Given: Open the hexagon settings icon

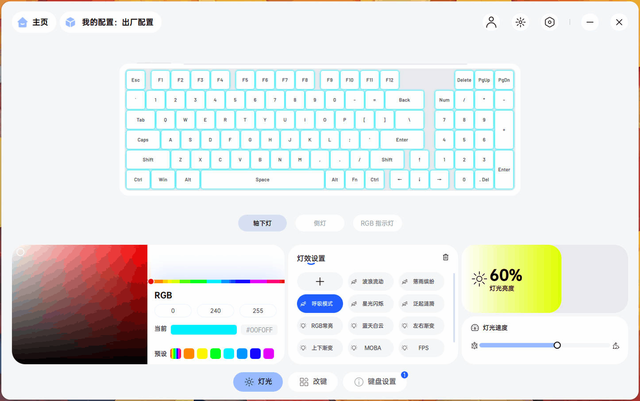Looking at the screenshot, I should click(x=550, y=22).
